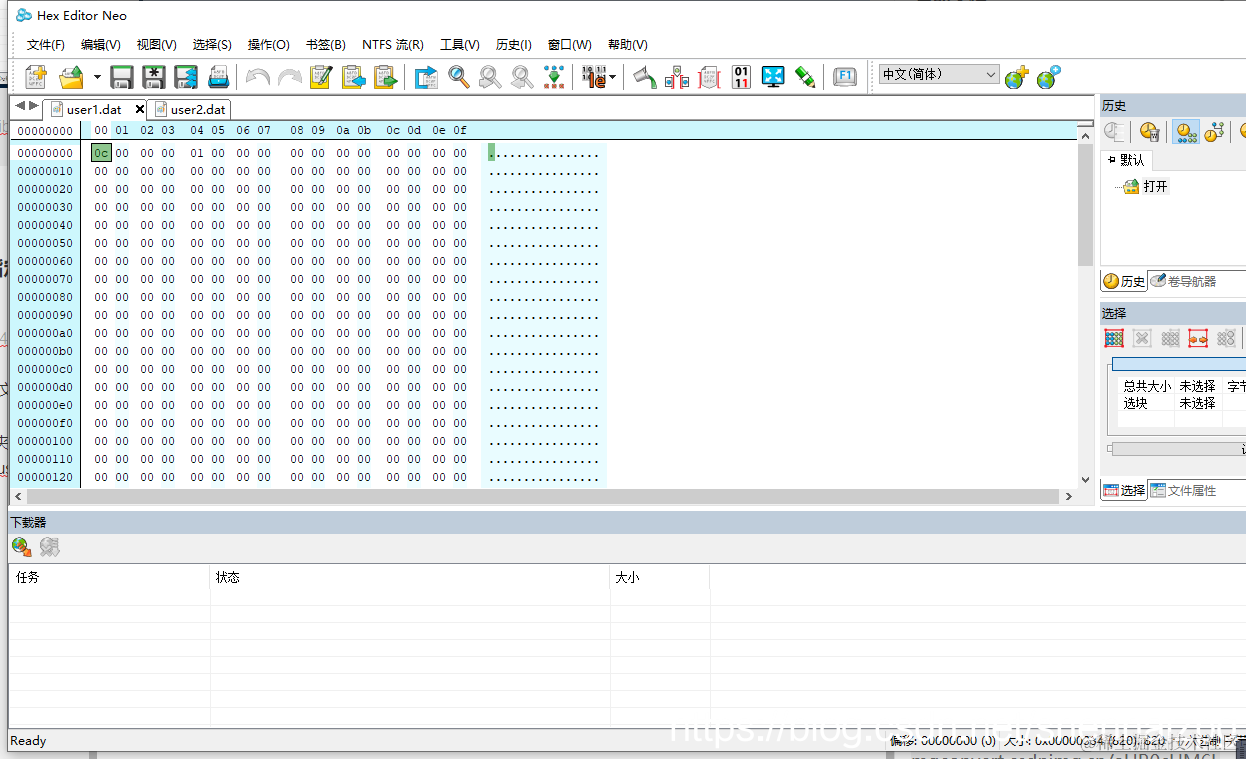Open the 帮助(V) menu
The image size is (1246, 759).
pyautogui.click(x=628, y=45)
